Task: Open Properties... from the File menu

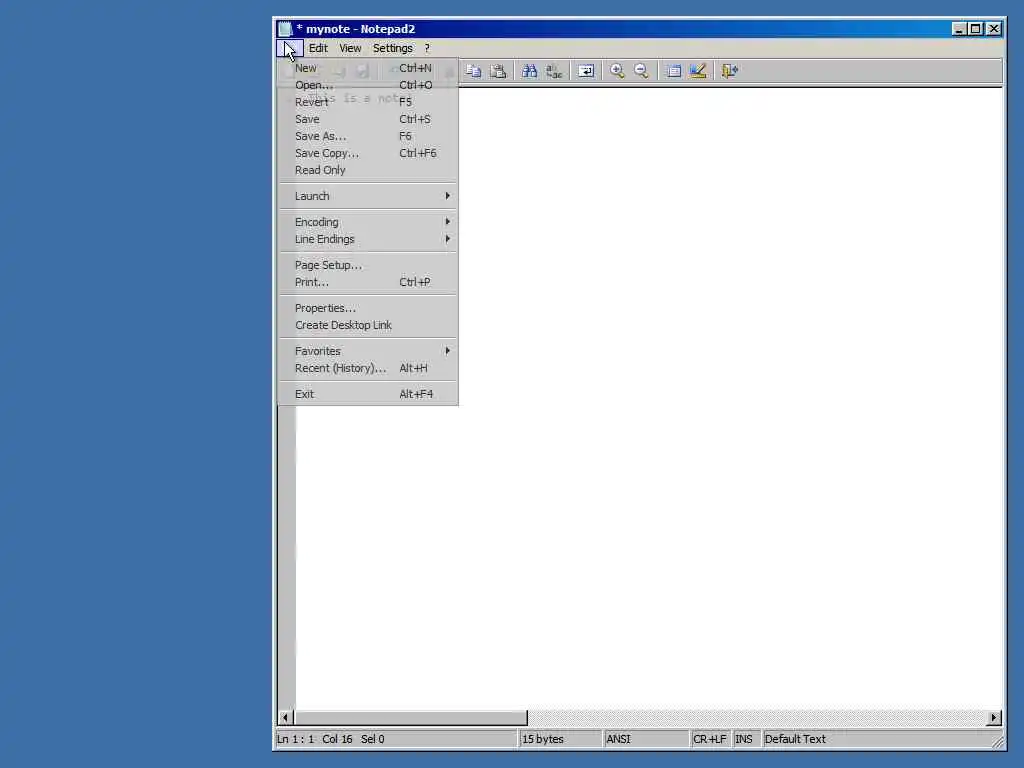Action: pos(368,308)
